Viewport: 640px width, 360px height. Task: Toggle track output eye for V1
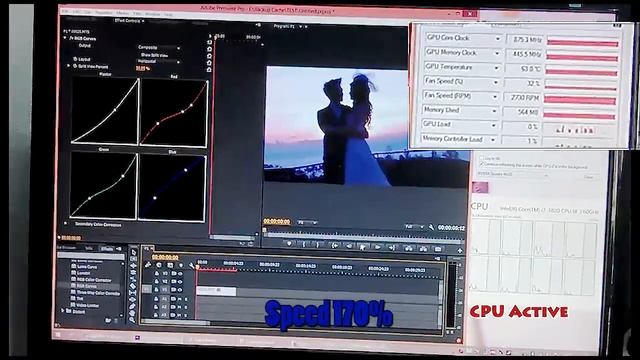180,289
